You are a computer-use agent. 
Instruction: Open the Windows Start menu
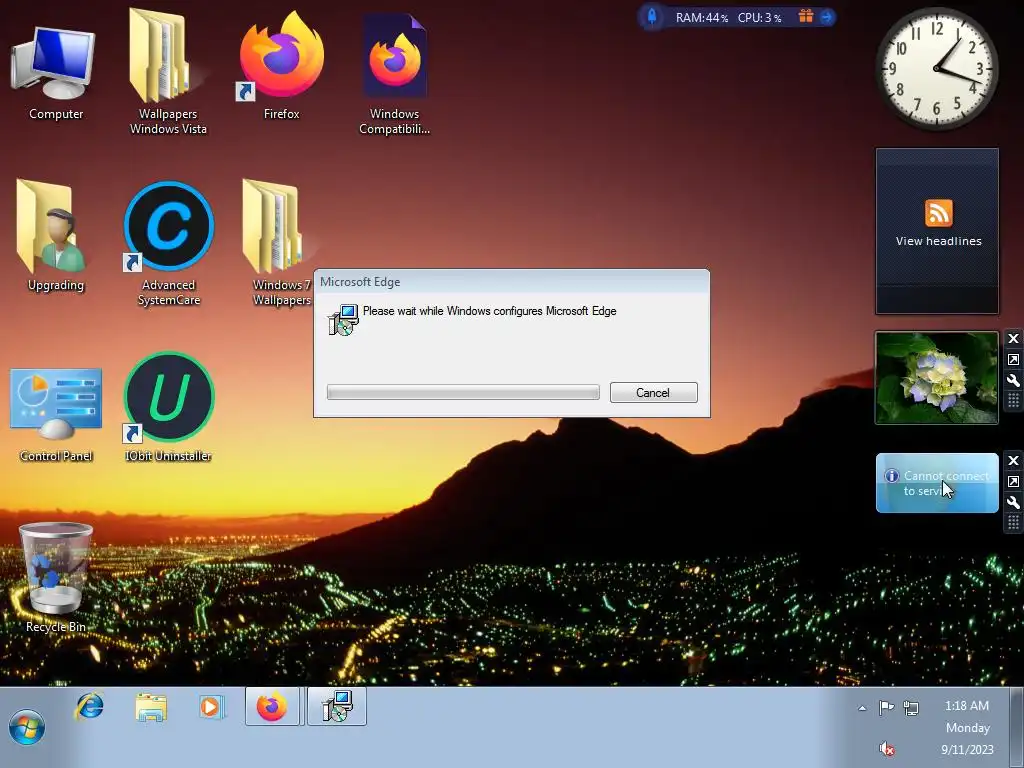click(27, 728)
